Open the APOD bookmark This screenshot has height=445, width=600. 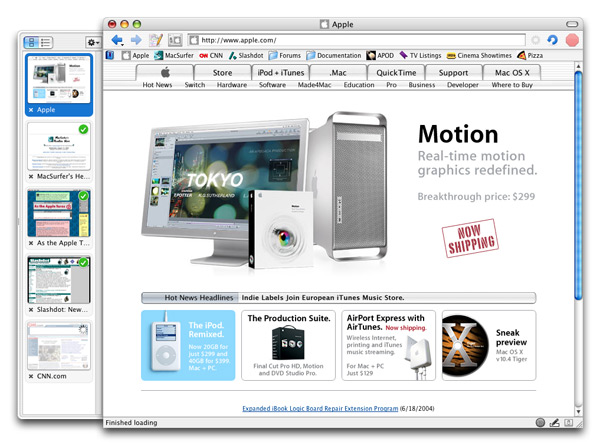click(x=380, y=55)
